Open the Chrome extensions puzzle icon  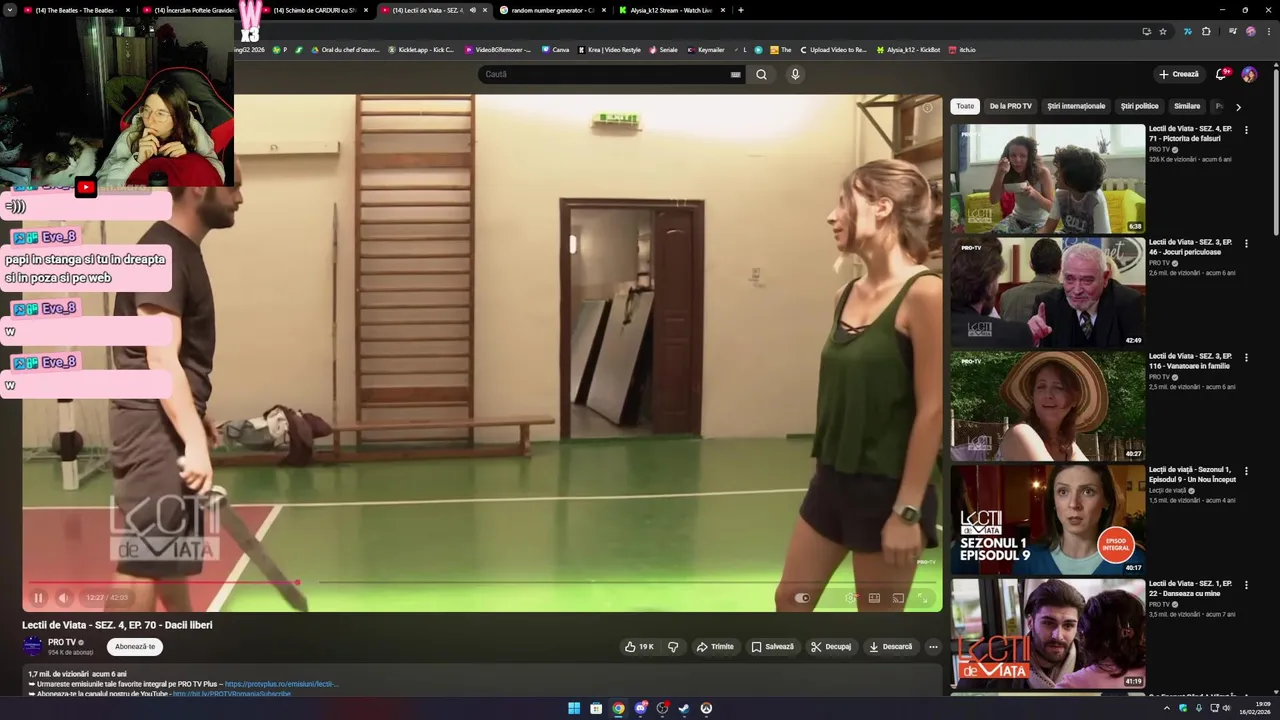(1206, 31)
